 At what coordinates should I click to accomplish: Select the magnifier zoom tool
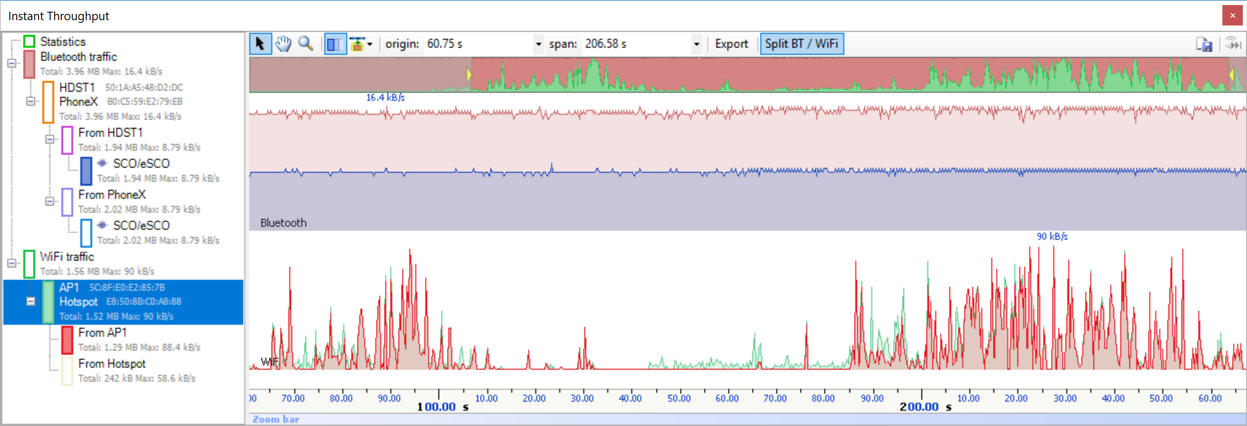coord(306,44)
